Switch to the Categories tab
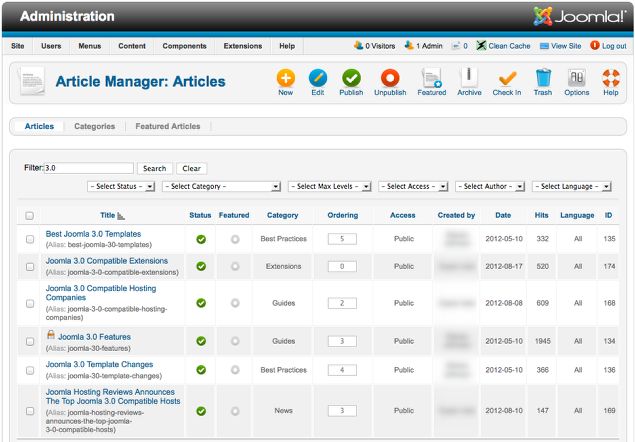Viewport: 635px width, 442px height. (x=94, y=126)
